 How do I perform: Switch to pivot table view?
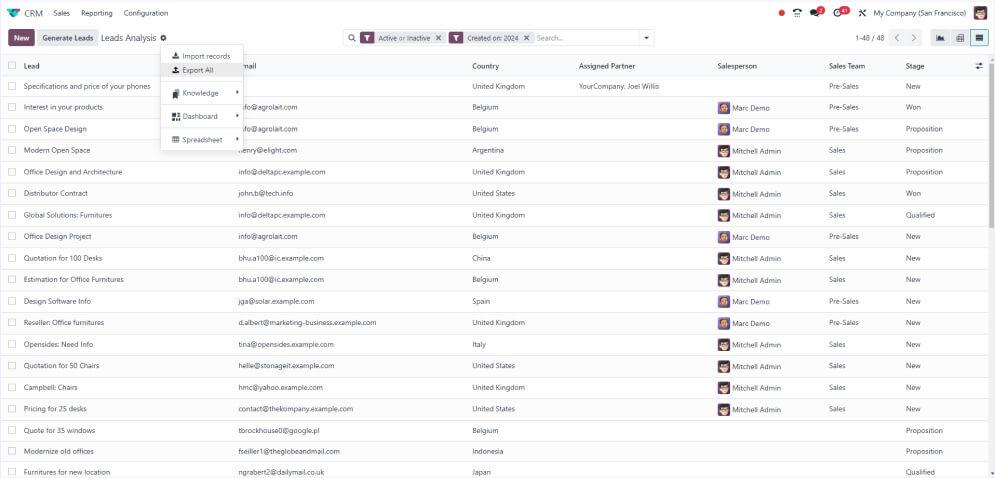point(960,38)
